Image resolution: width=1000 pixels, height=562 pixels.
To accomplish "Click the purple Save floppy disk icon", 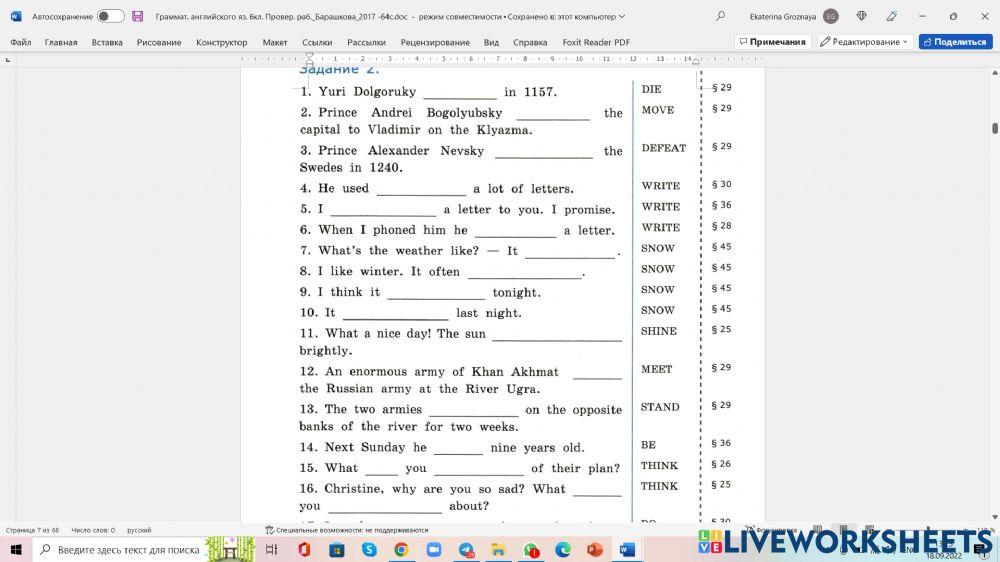I will point(137,16).
